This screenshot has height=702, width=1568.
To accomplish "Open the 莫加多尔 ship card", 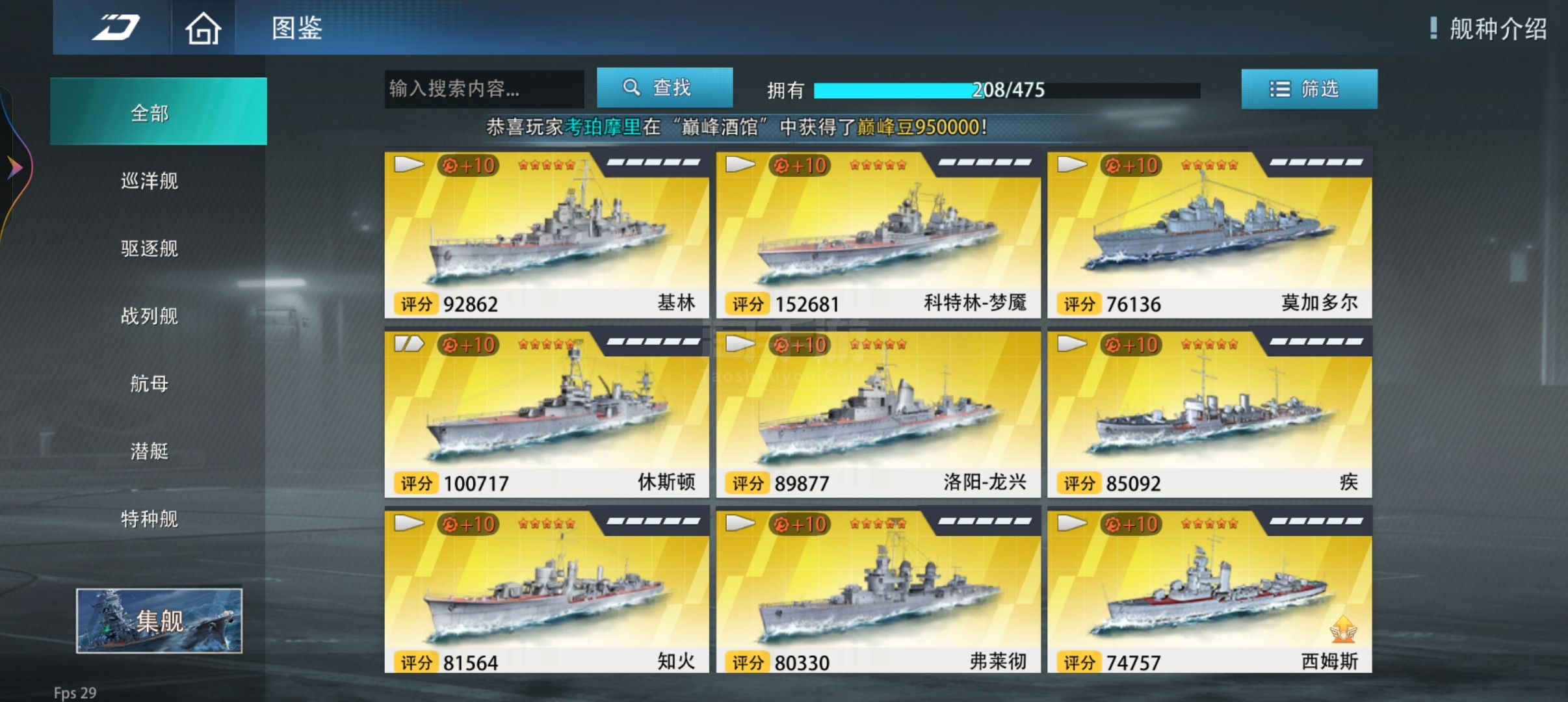I will (1210, 235).
